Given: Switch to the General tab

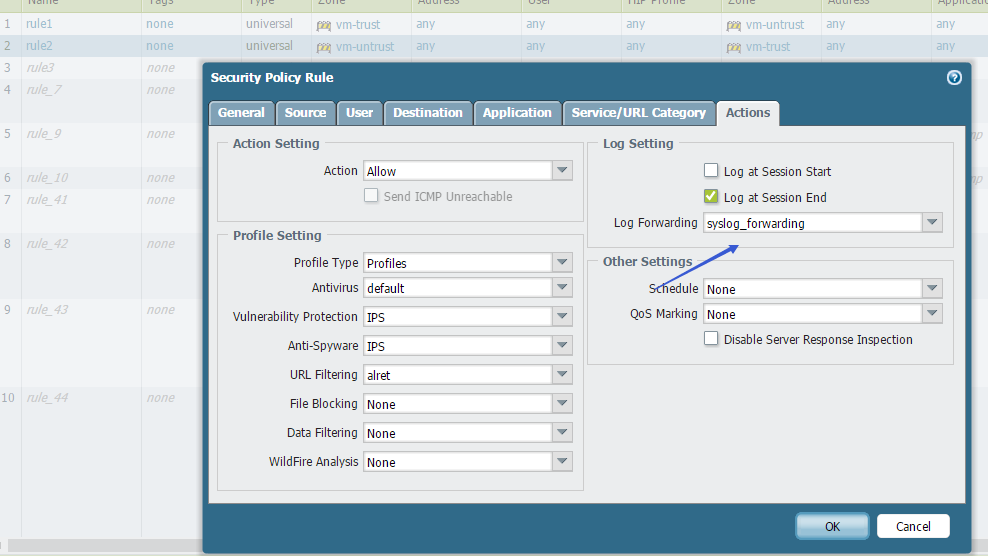Looking at the screenshot, I should [x=241, y=113].
